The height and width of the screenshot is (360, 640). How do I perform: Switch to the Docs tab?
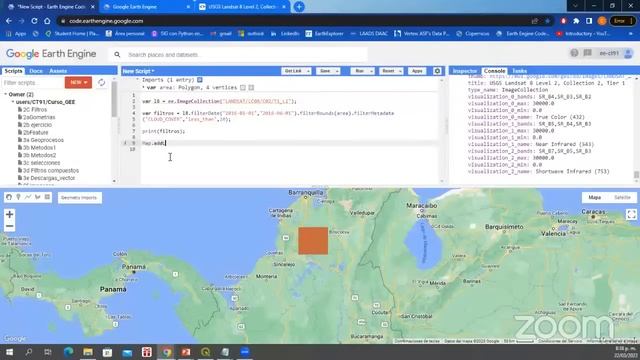36,71
